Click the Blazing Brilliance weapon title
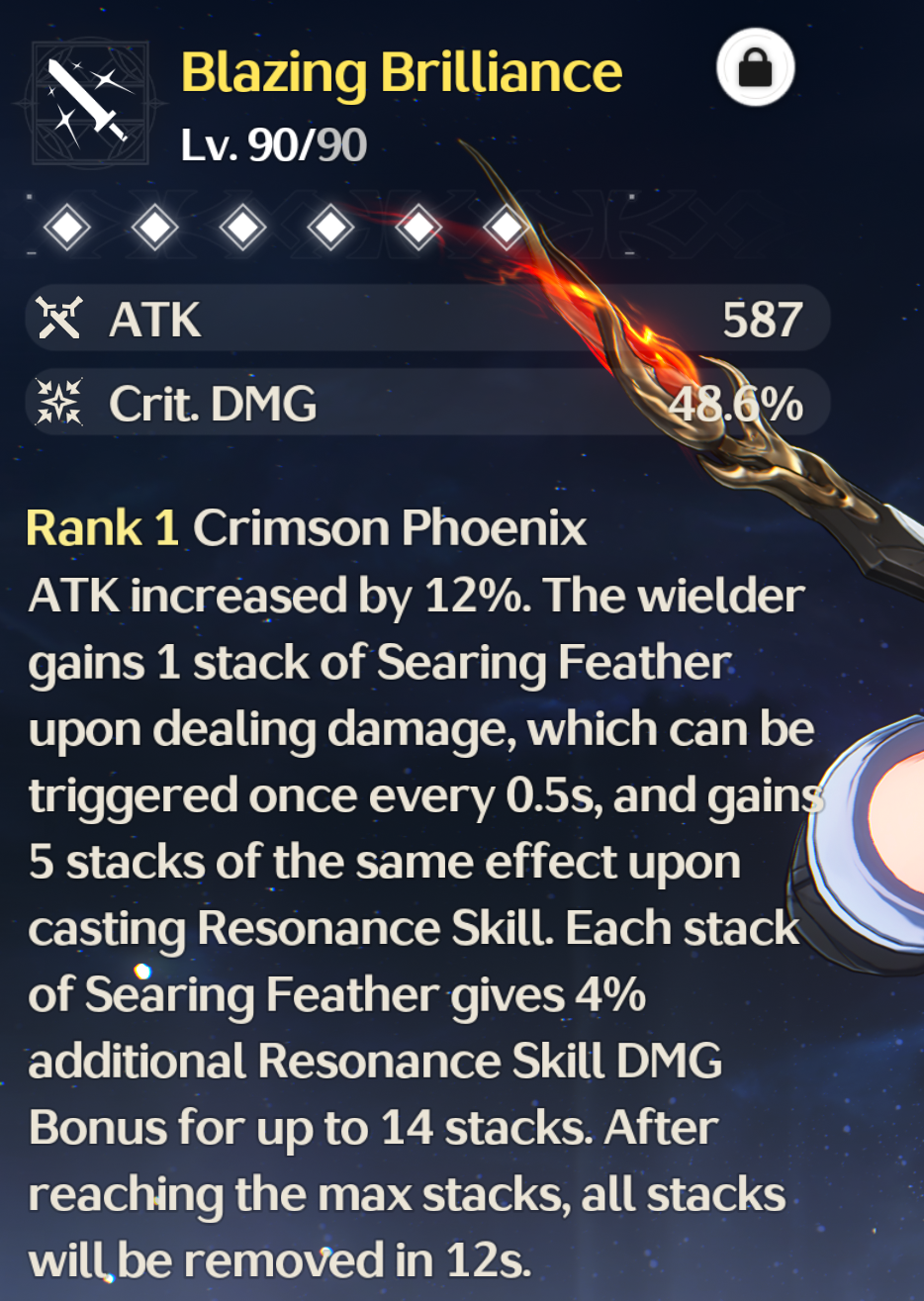Image resolution: width=924 pixels, height=1301 pixels. coord(402,74)
